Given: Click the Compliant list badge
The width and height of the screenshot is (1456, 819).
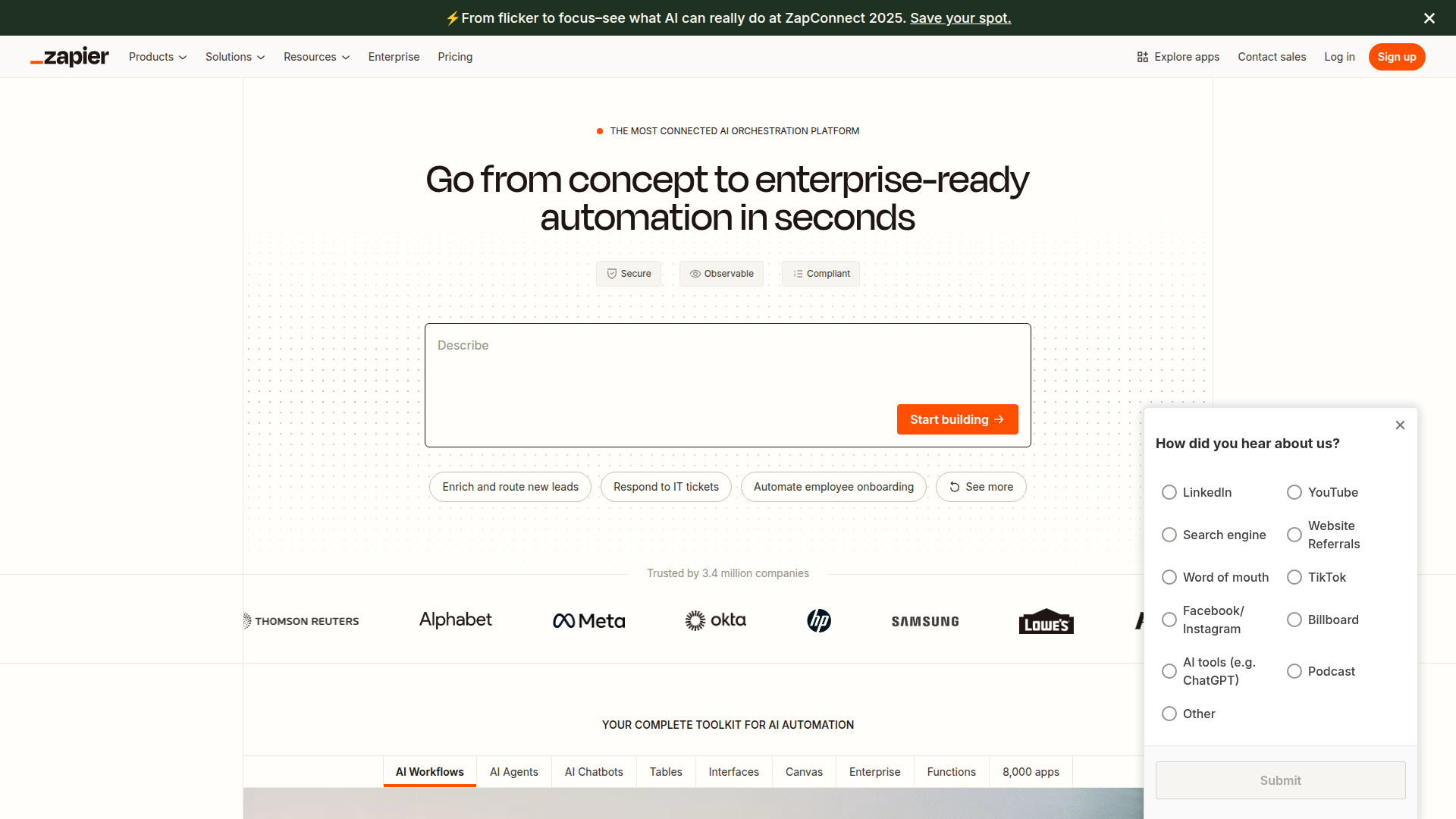Looking at the screenshot, I should point(821,274).
